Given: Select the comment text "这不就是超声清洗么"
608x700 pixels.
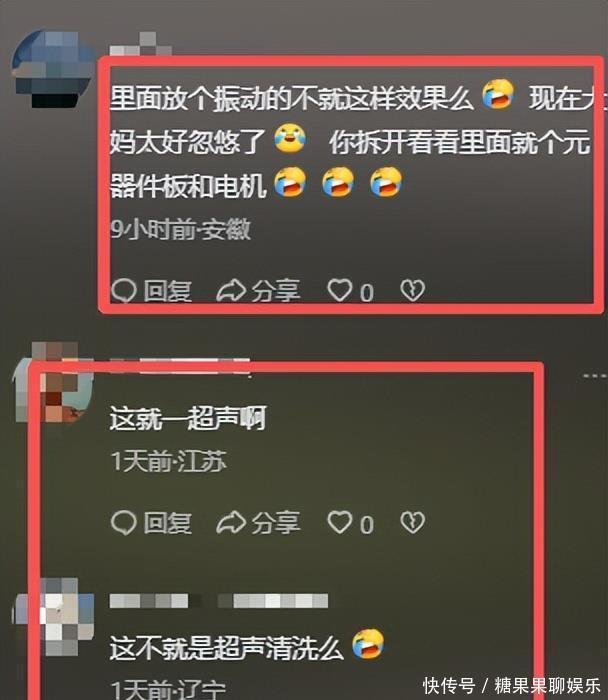Looking at the screenshot, I should click(x=227, y=648).
